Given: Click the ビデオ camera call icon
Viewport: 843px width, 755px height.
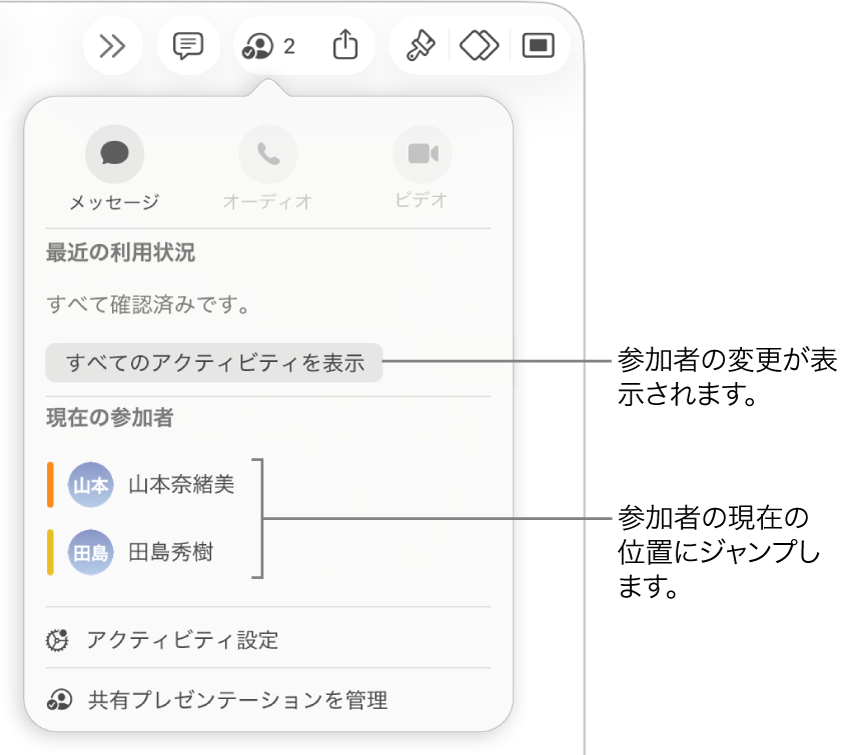Looking at the screenshot, I should pyautogui.click(x=422, y=152).
